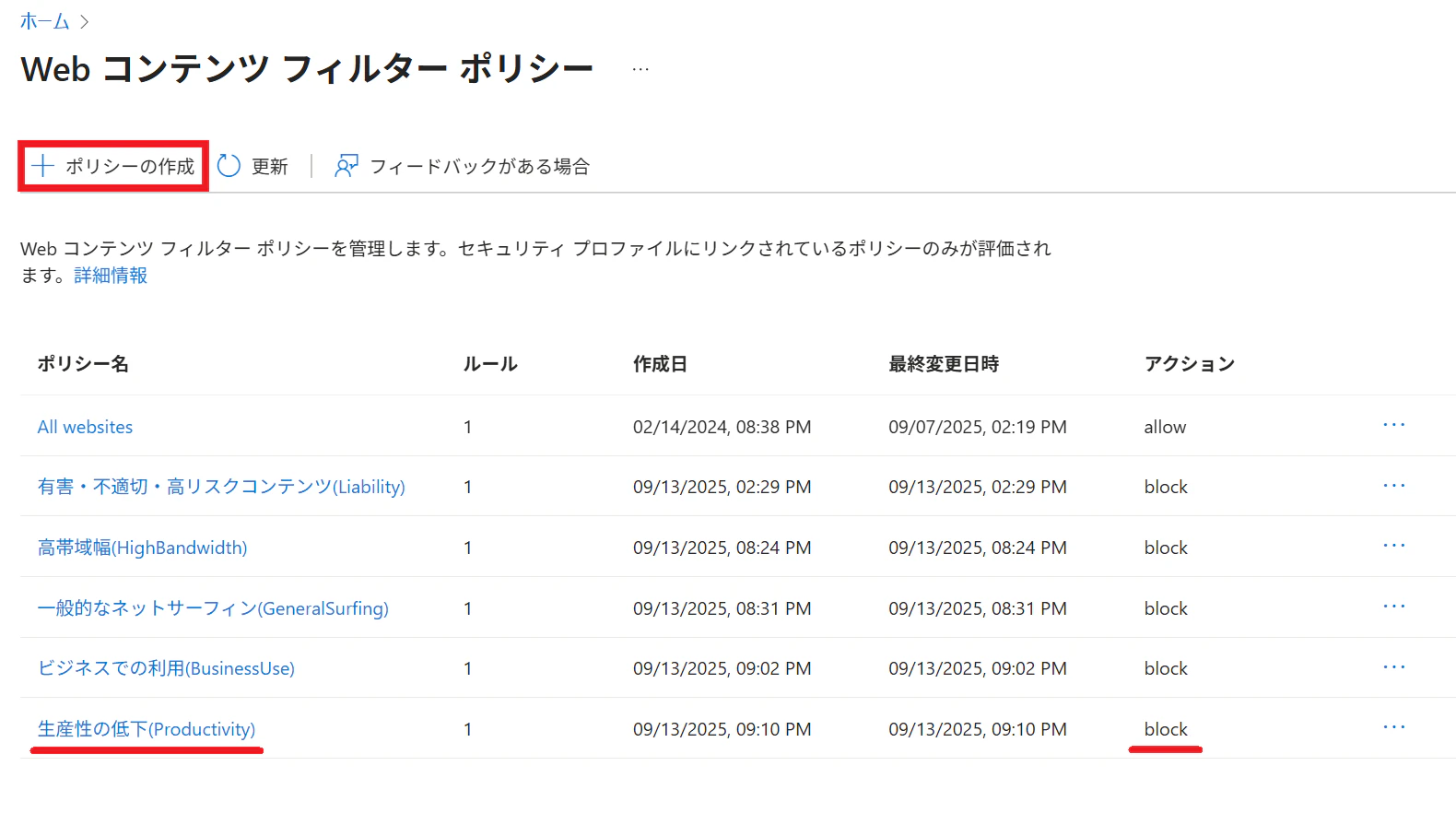Screen dimensions: 1456x813
Task: Open the All websites policy
Action: point(85,427)
